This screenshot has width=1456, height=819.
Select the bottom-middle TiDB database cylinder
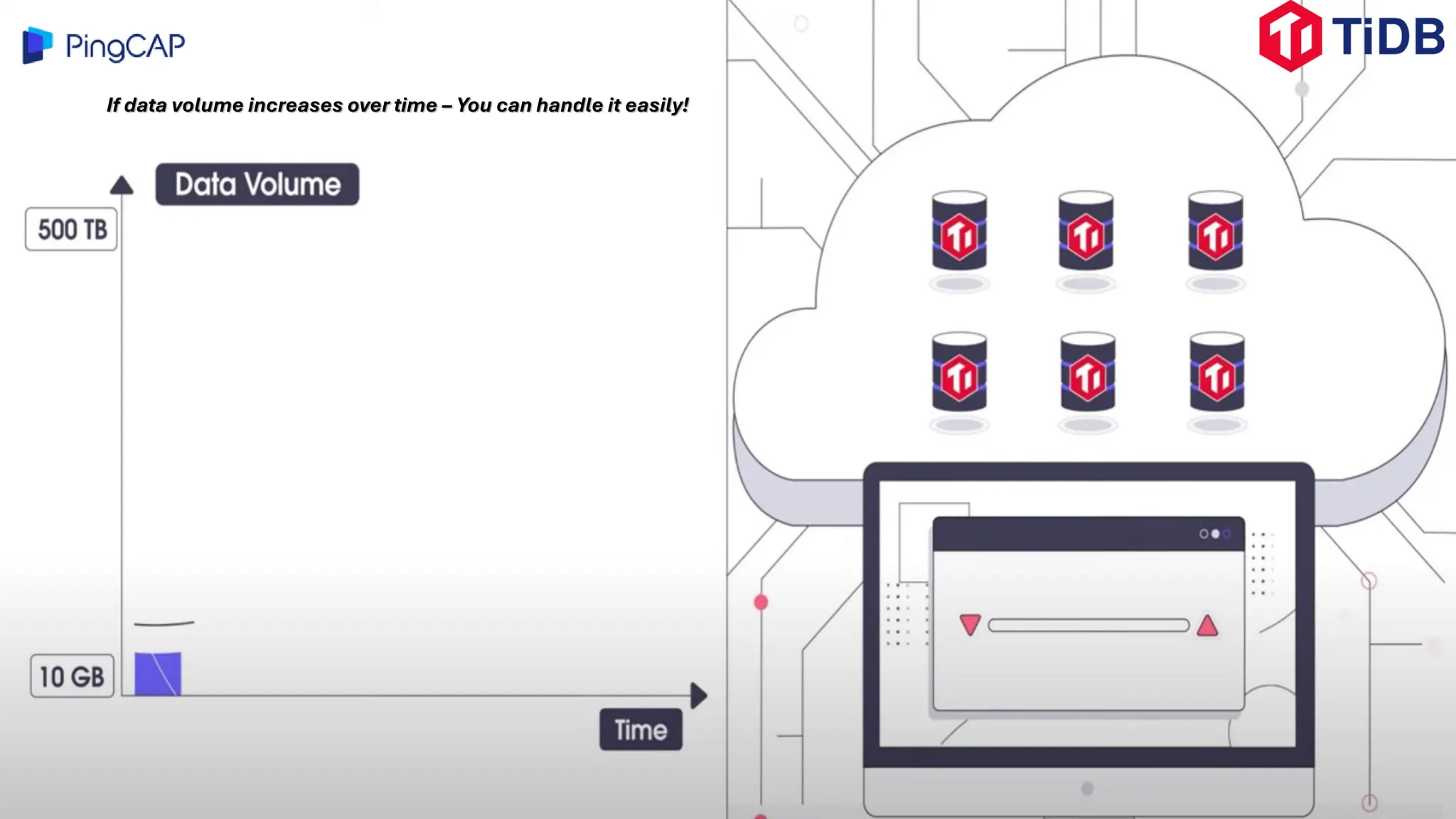tap(1088, 372)
